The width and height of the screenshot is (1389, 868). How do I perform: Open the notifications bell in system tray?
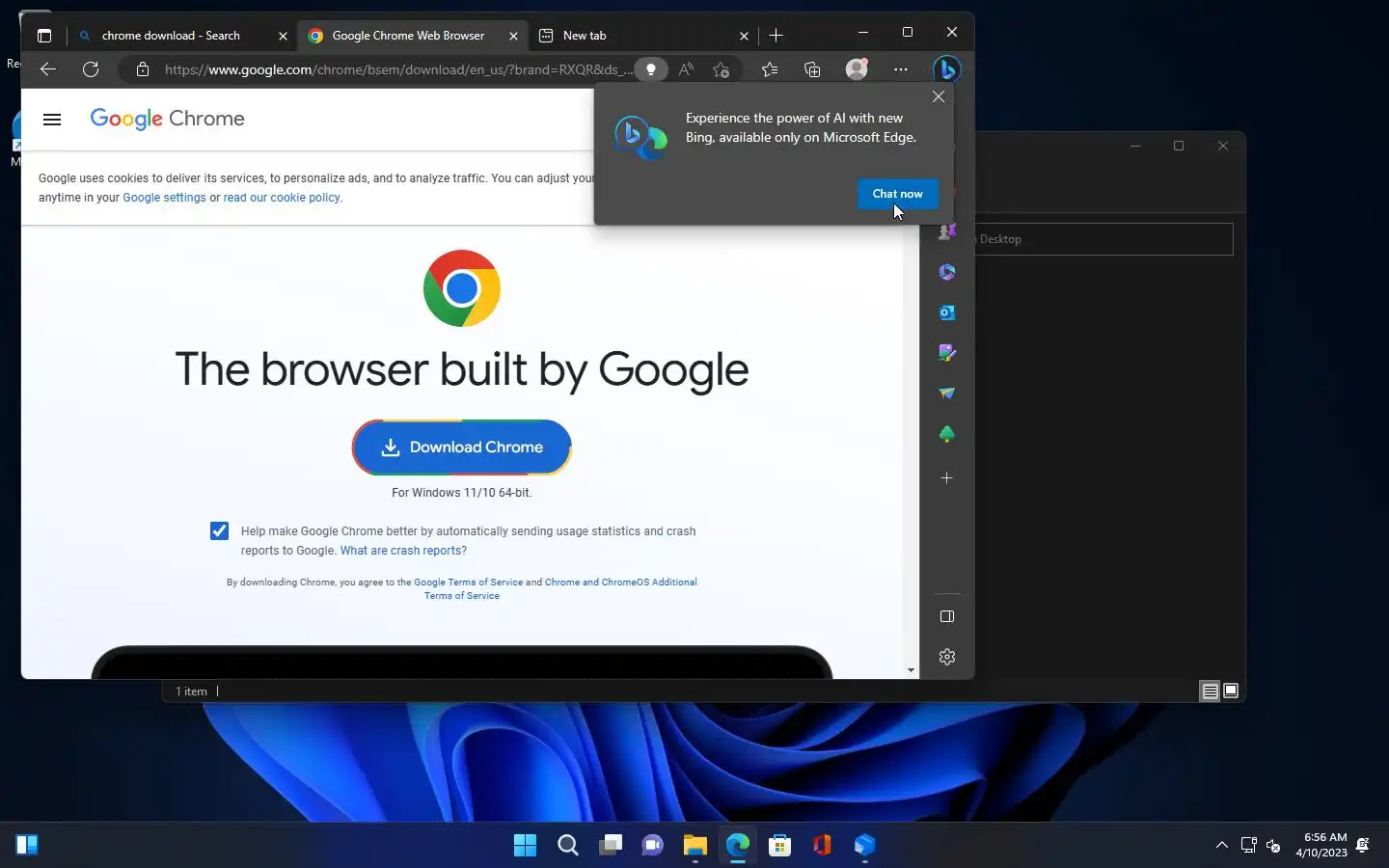1363,846
